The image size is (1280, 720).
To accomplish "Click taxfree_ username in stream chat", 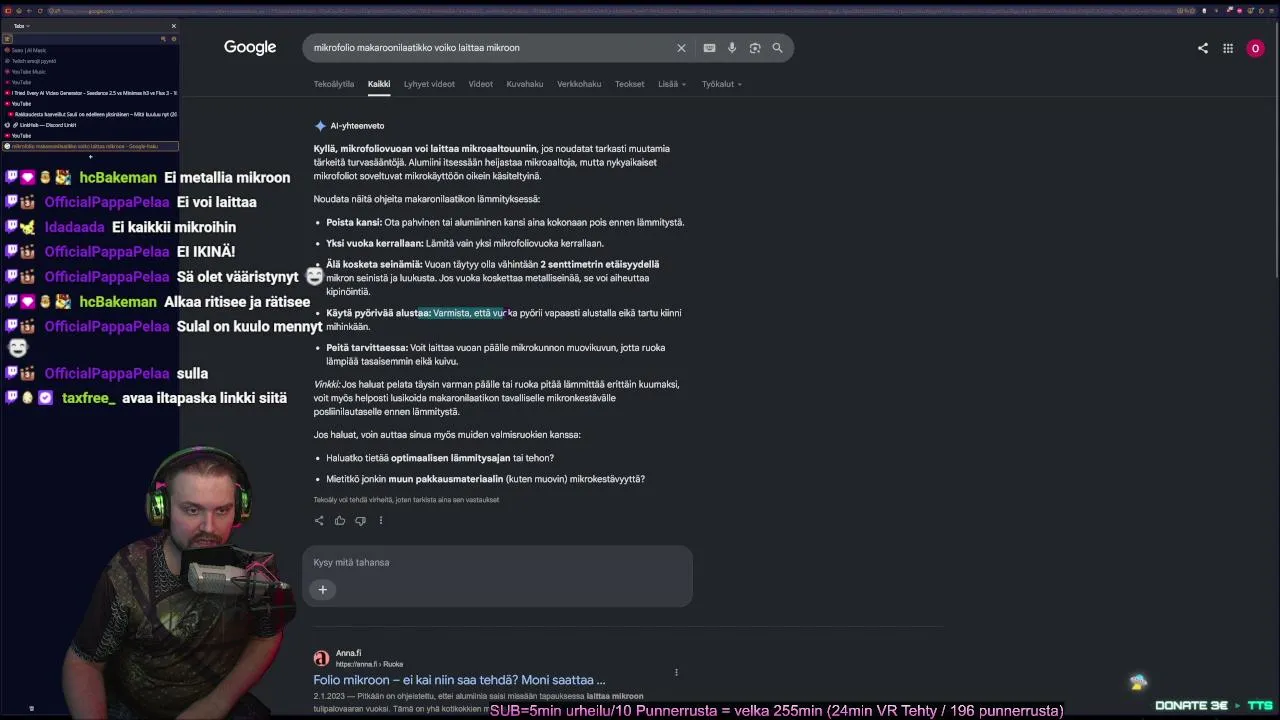I will 89,398.
